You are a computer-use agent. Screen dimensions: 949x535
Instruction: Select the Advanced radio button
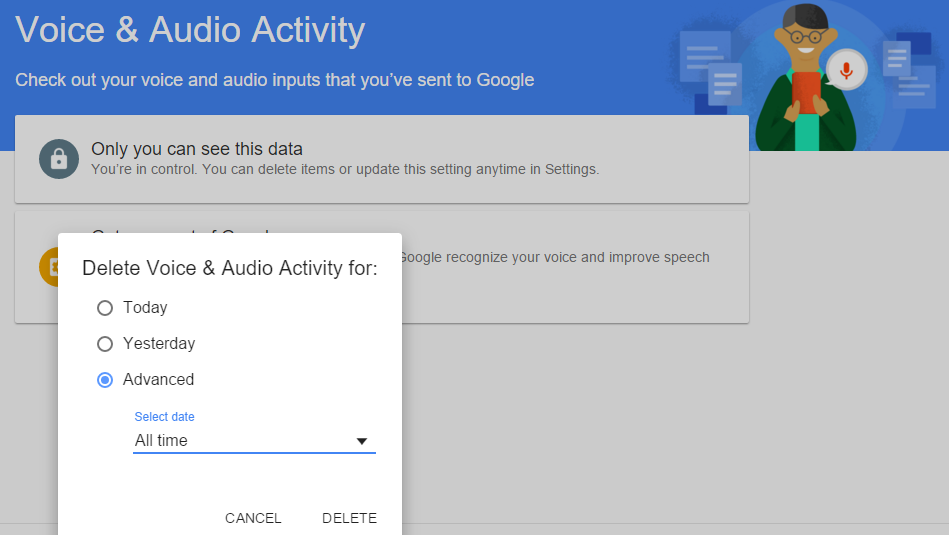click(105, 380)
